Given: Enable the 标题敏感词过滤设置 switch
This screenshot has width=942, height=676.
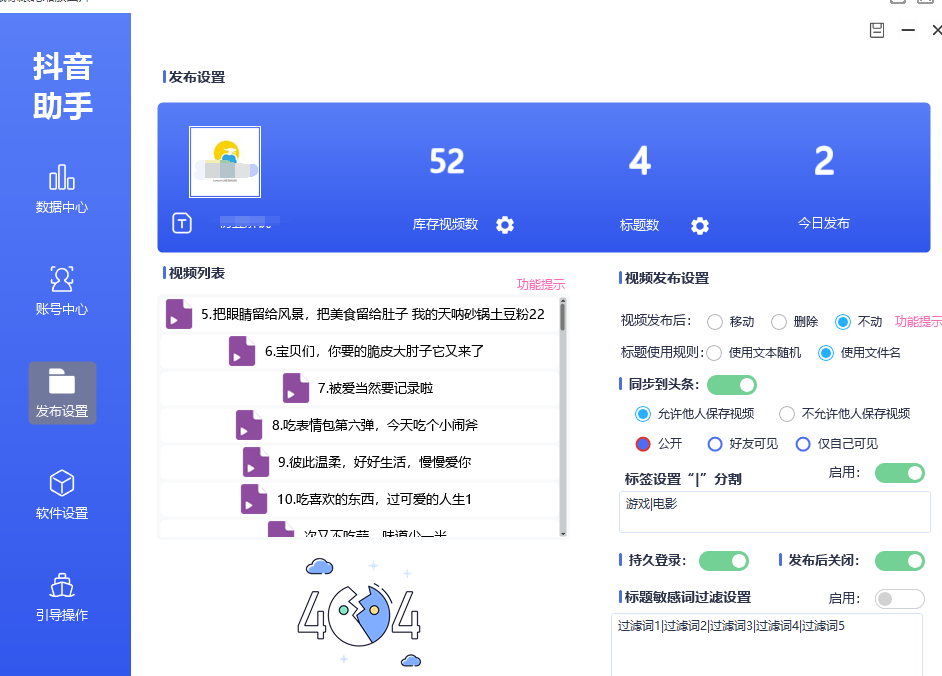Looking at the screenshot, I should [x=899, y=598].
